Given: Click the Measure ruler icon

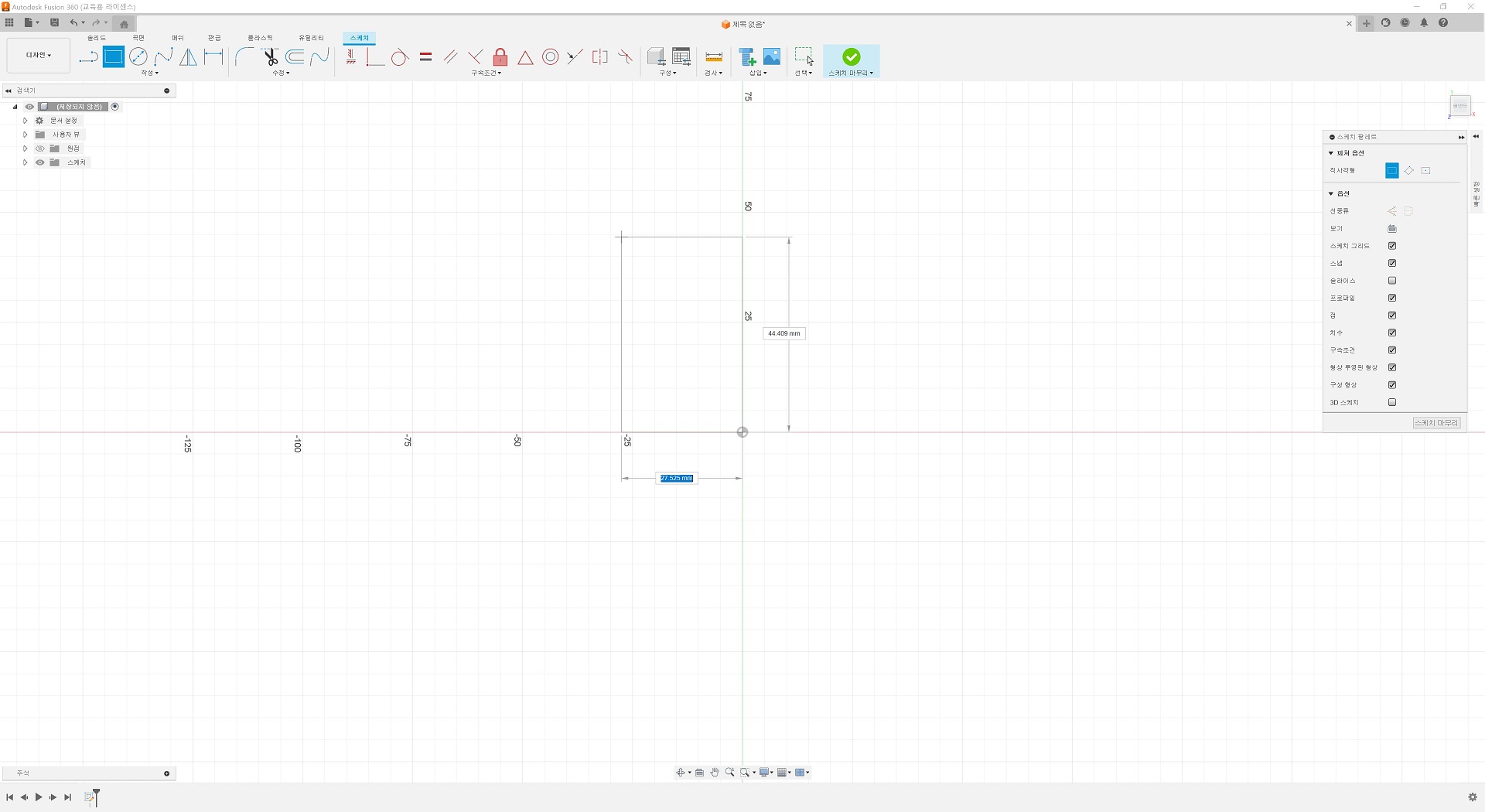Looking at the screenshot, I should [x=714, y=57].
